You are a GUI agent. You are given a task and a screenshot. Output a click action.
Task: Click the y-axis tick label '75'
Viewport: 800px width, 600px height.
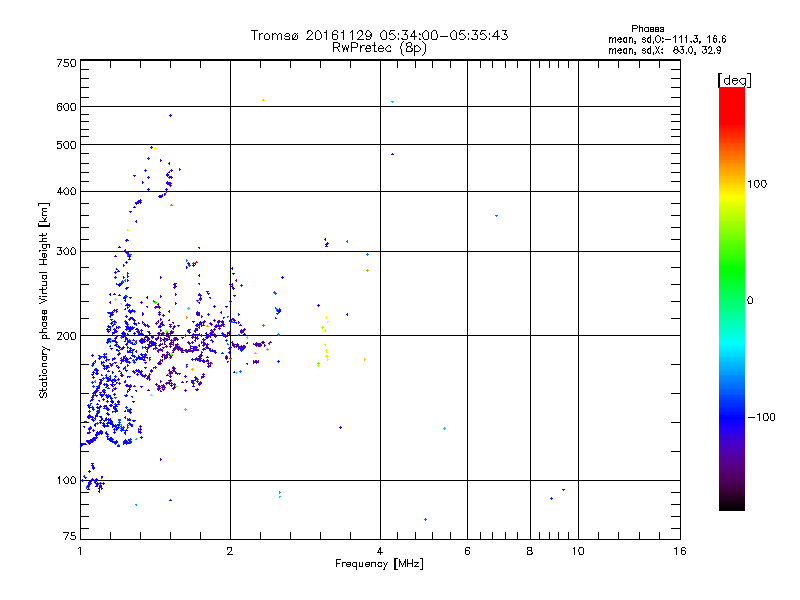(70, 536)
